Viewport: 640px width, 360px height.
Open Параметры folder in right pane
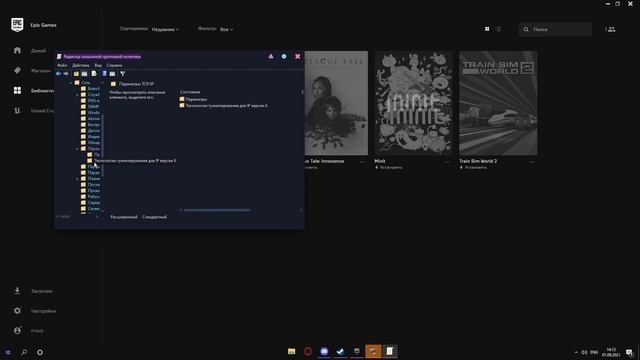(x=193, y=99)
